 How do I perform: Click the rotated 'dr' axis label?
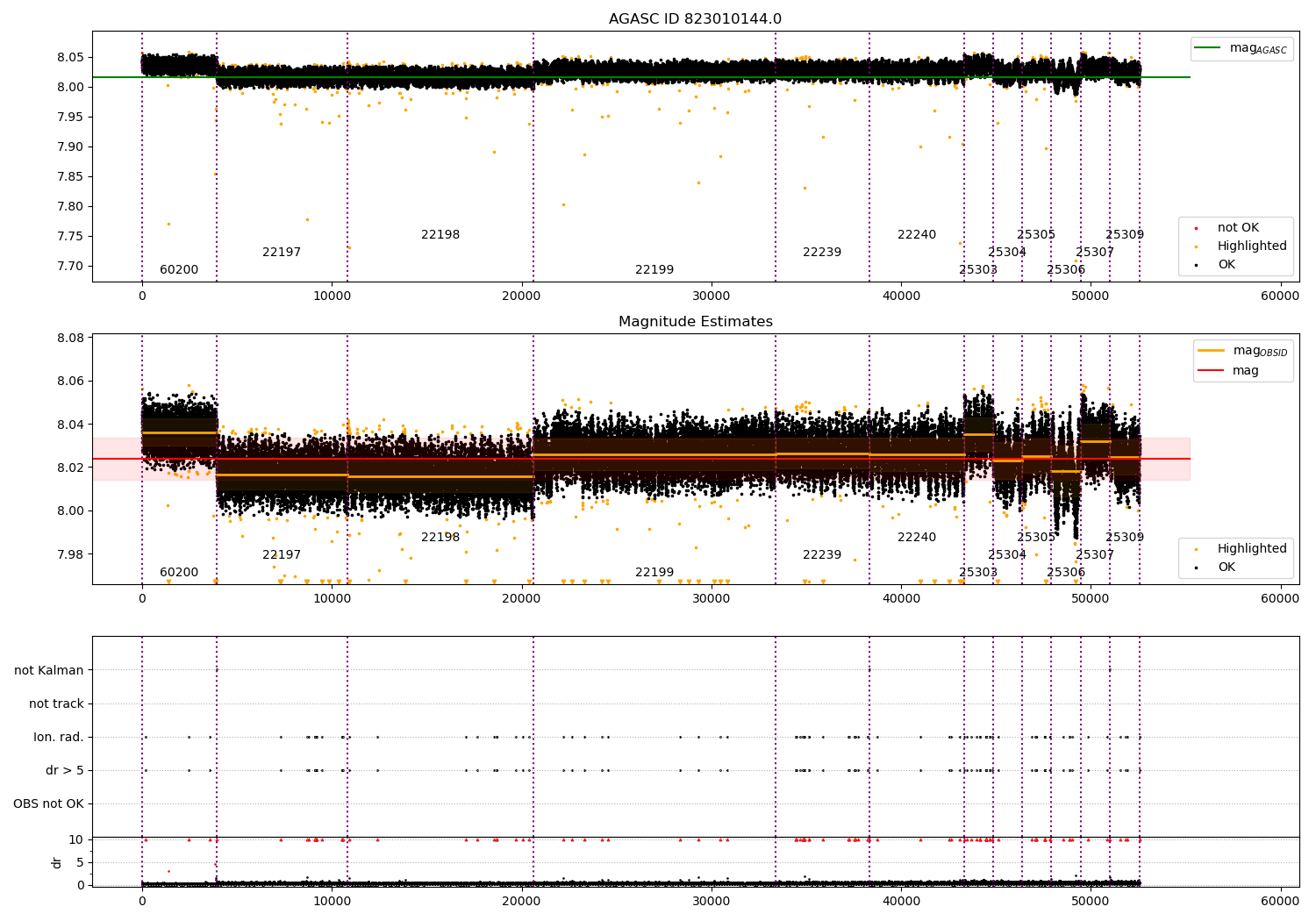tap(57, 862)
